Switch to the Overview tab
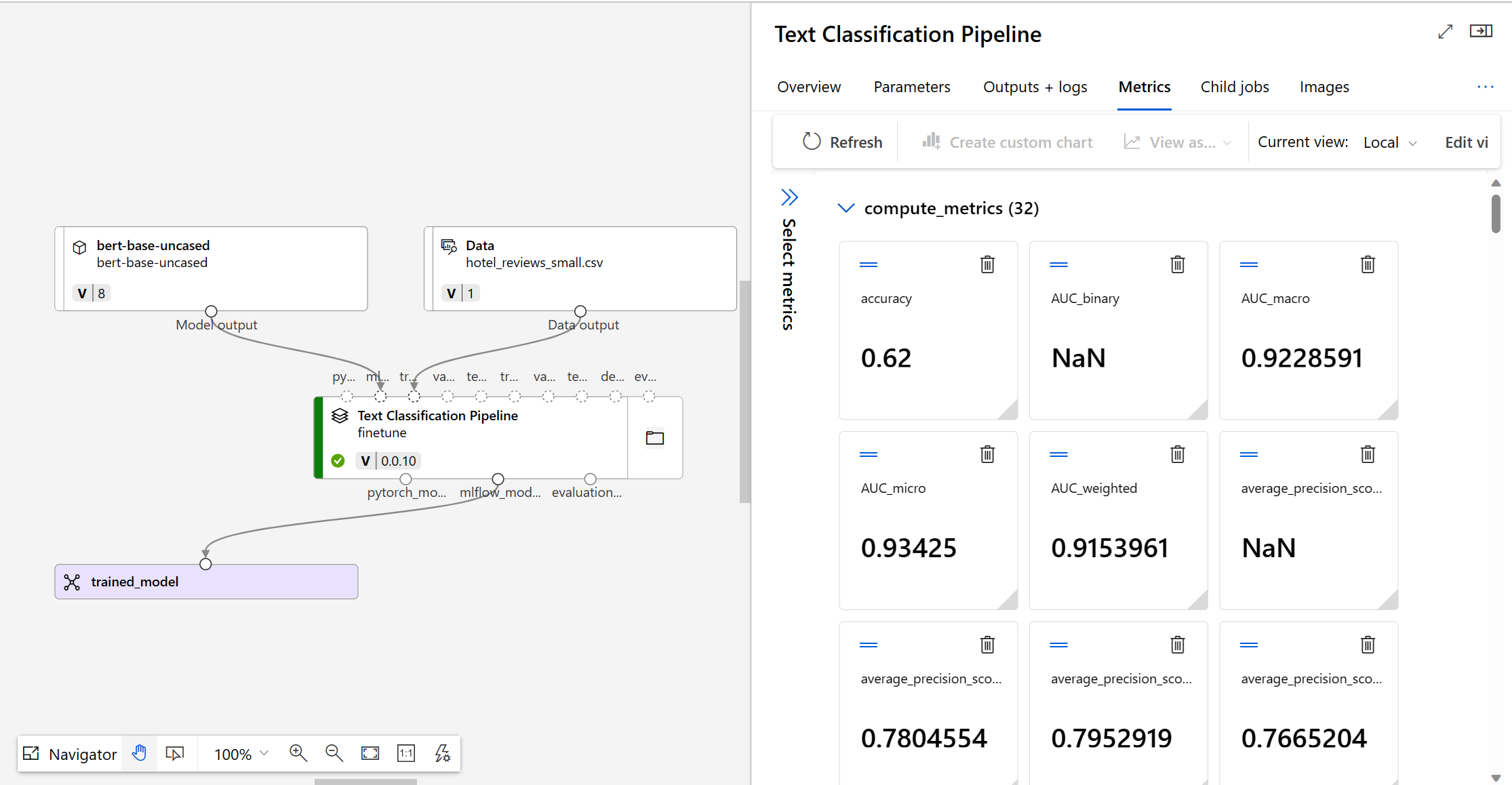 tap(809, 87)
